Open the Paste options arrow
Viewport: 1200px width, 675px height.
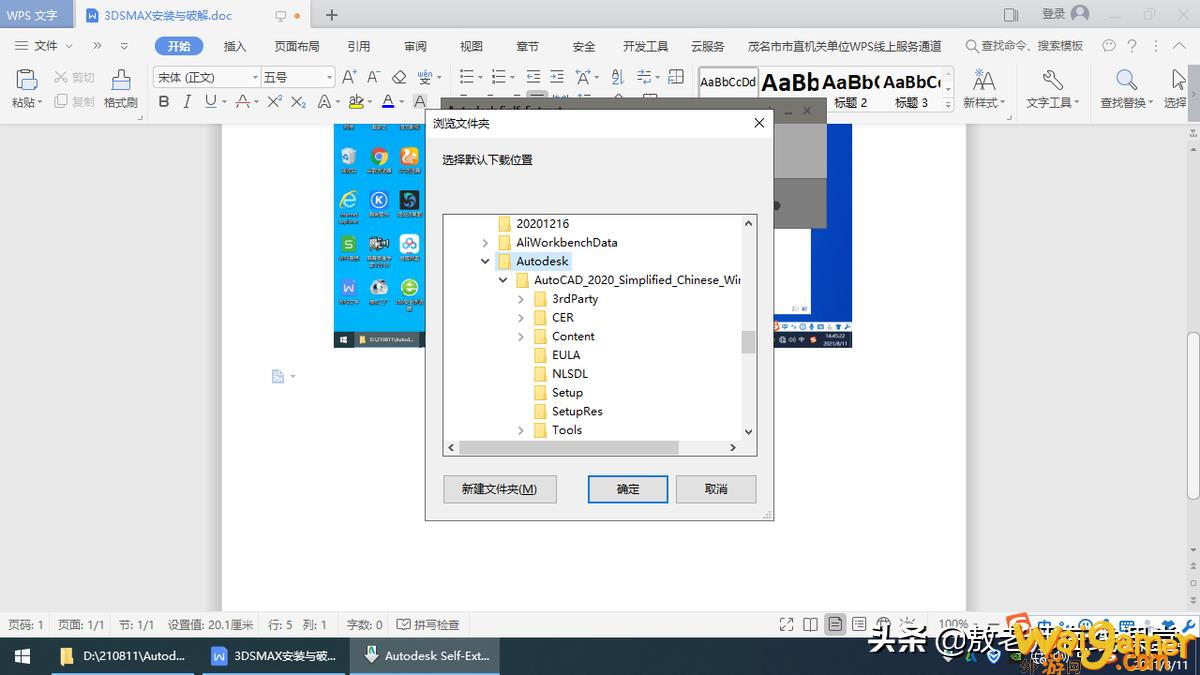pyautogui.click(x=40, y=103)
